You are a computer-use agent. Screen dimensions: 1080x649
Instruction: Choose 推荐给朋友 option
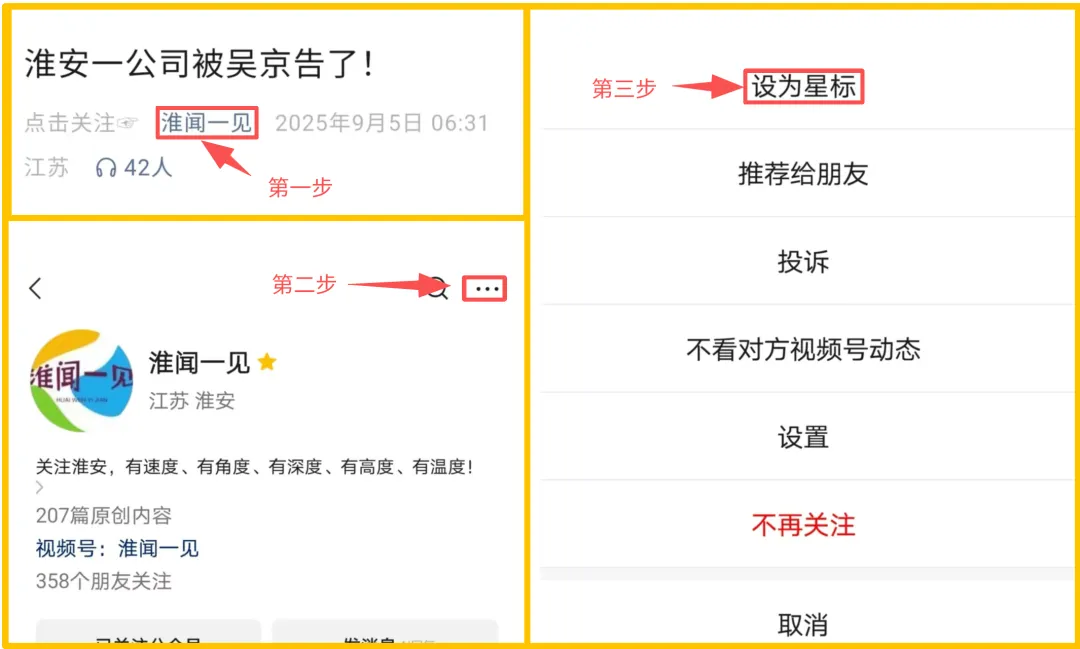tap(803, 174)
